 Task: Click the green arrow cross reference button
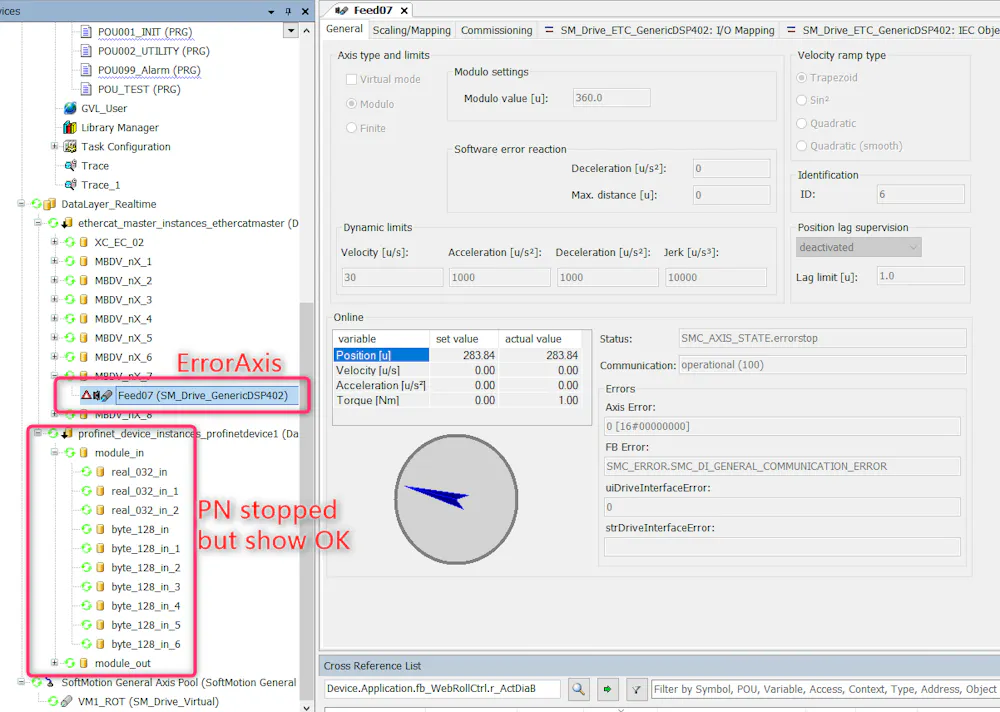pyautogui.click(x=607, y=689)
